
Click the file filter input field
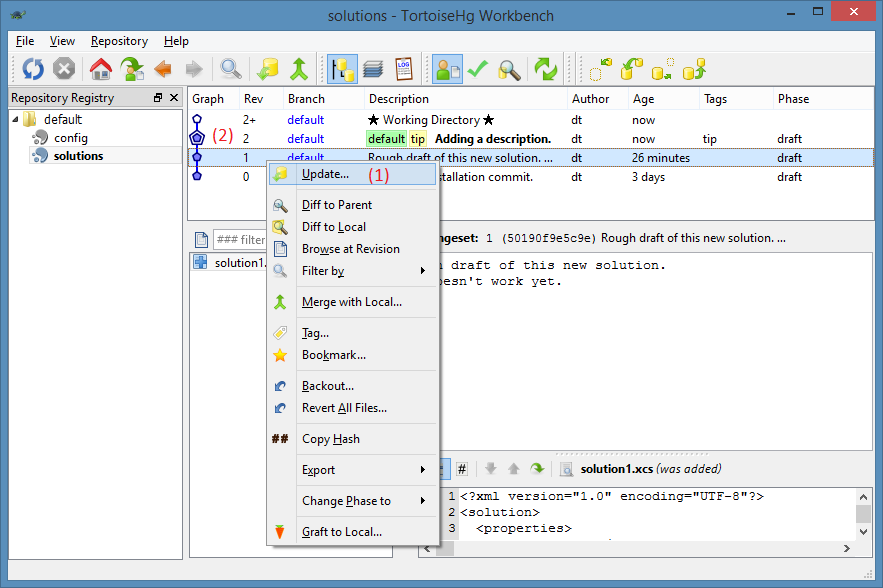click(240, 240)
